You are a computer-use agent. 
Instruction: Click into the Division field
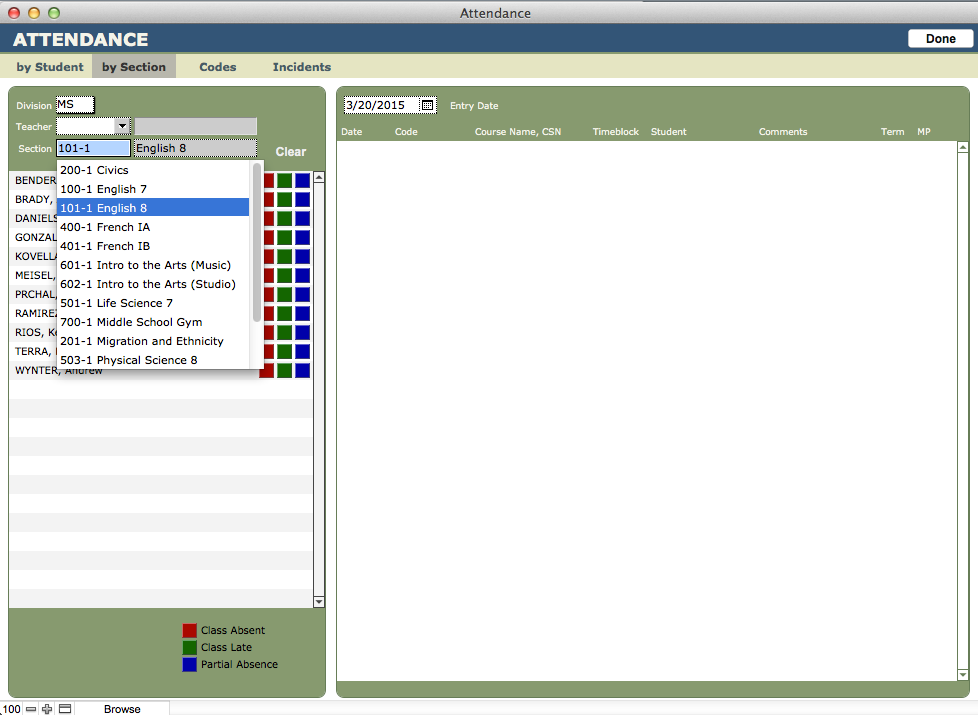click(x=75, y=105)
